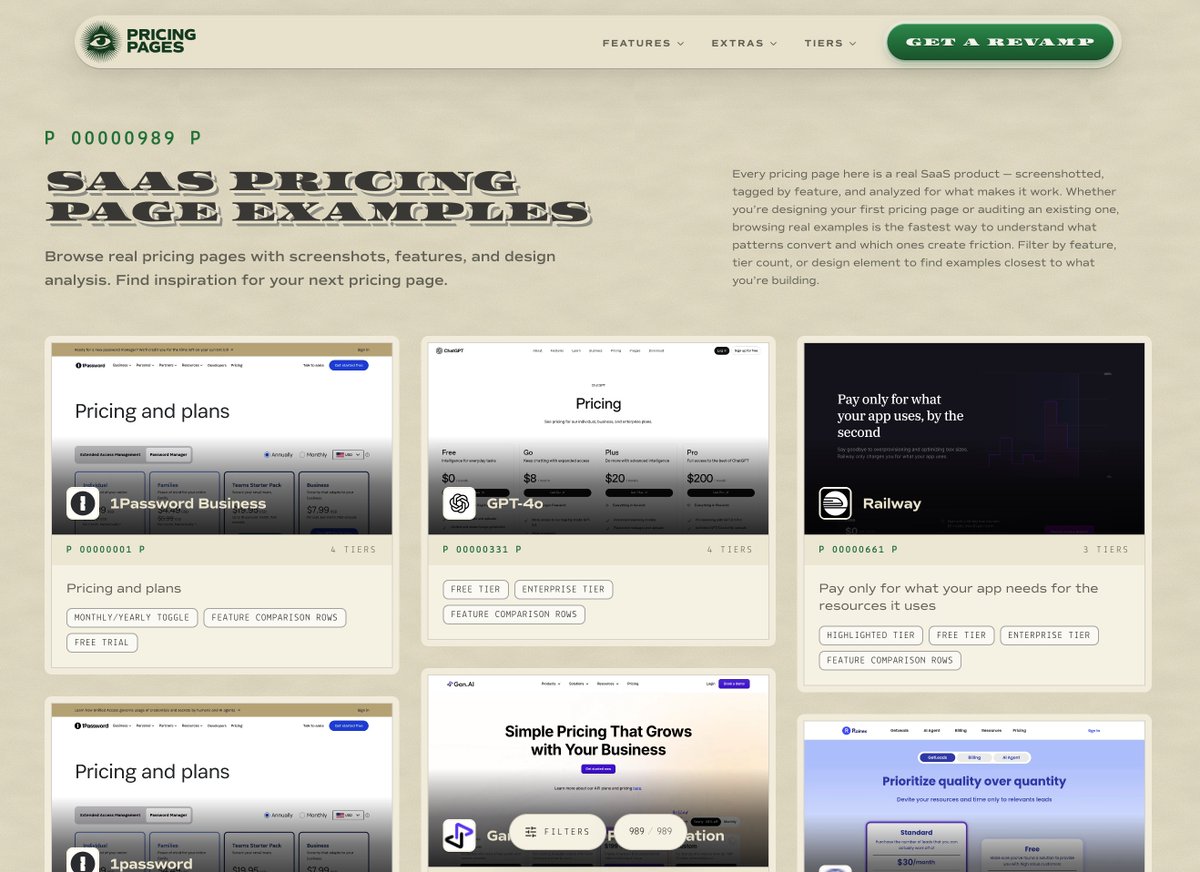Screen dimensions: 1200x872
Task: Click 3 TIERS label on Railway card
Action: click(1105, 549)
